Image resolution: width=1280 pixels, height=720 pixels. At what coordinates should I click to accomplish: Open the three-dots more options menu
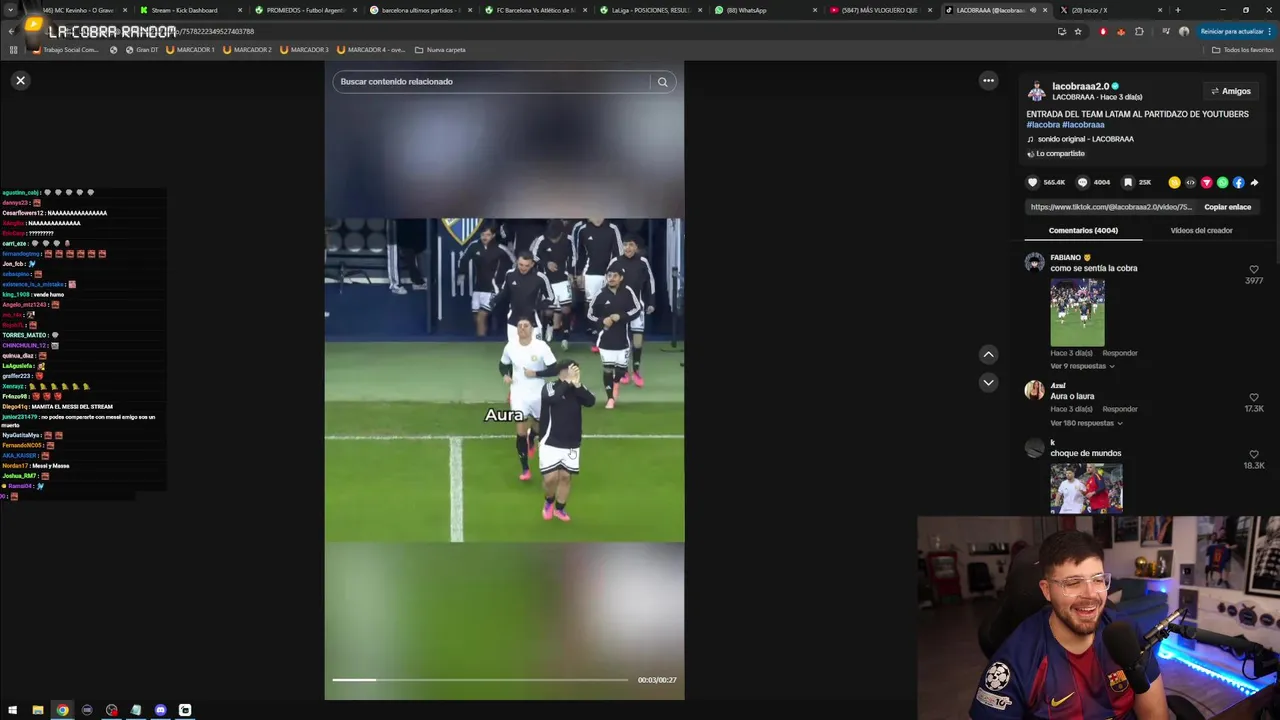pyautogui.click(x=988, y=80)
